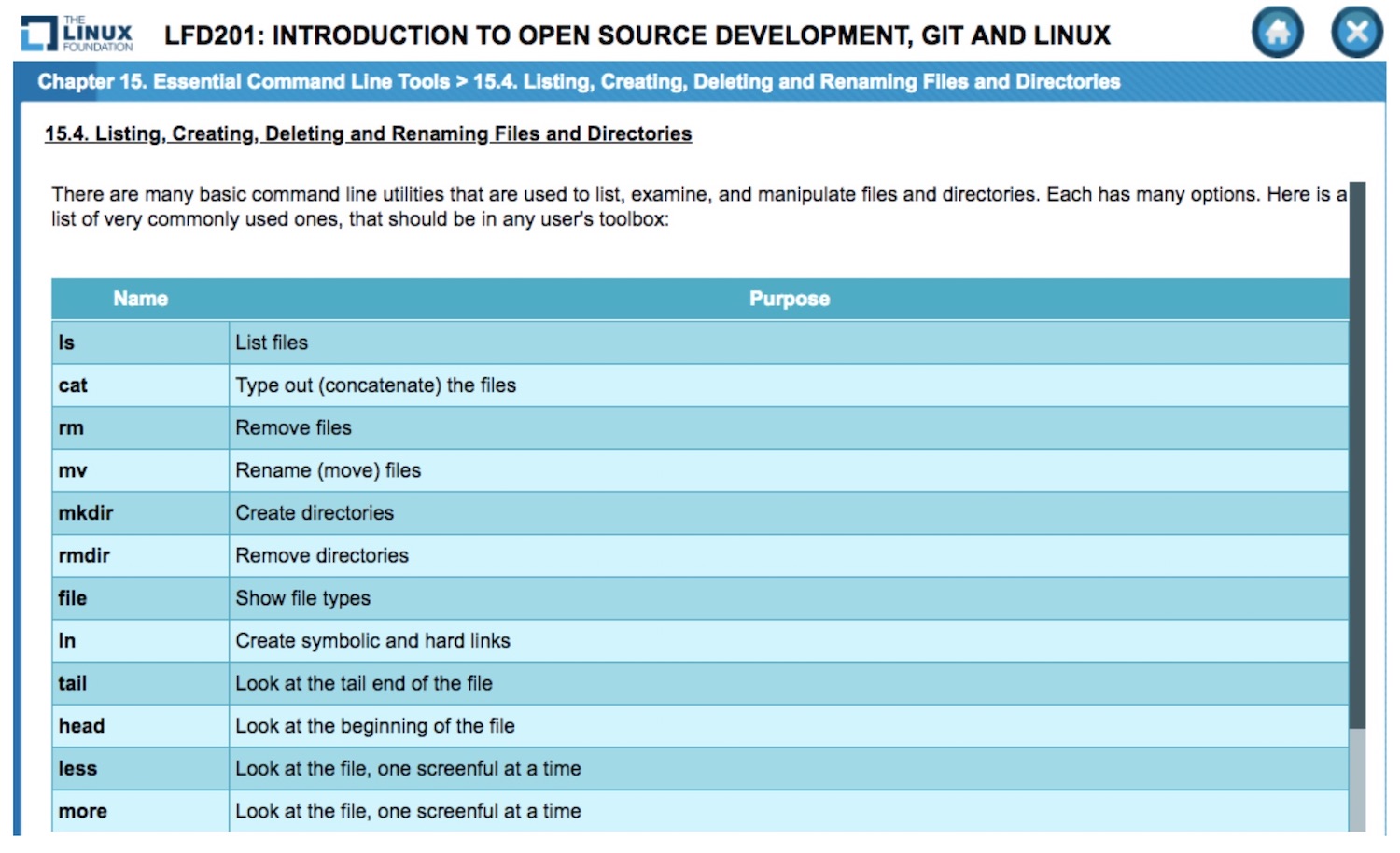Select the 'head' command cell

pyautogui.click(x=141, y=726)
